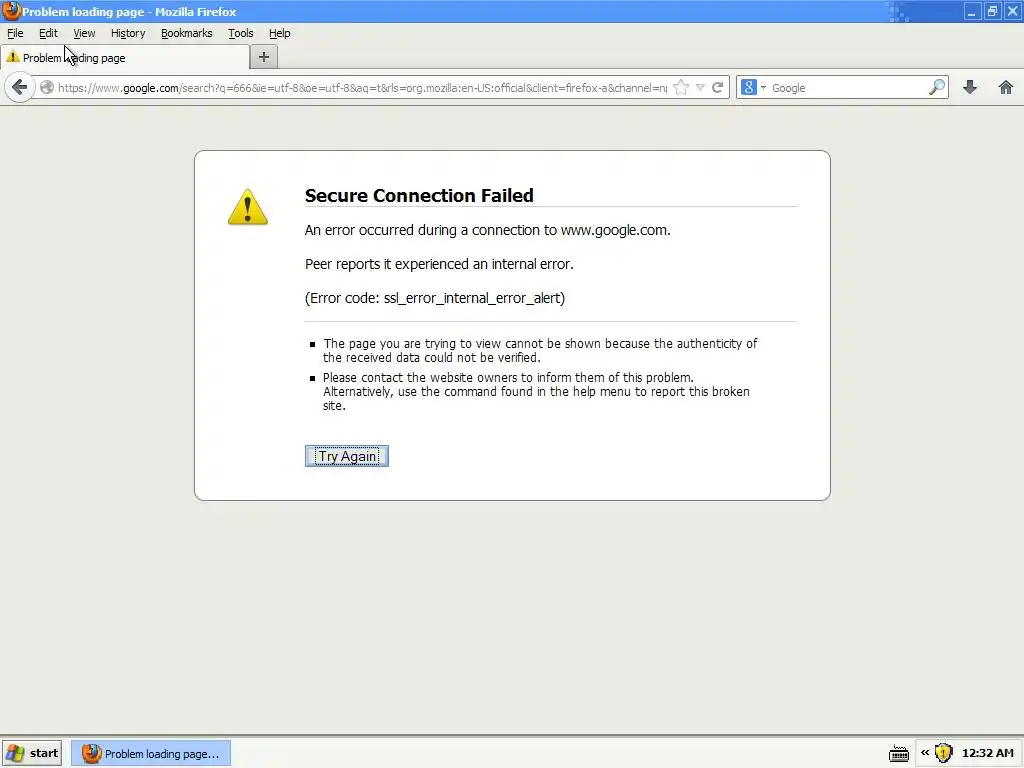Go back with the Back arrow button
Image resolution: width=1024 pixels, height=768 pixels.
point(20,88)
